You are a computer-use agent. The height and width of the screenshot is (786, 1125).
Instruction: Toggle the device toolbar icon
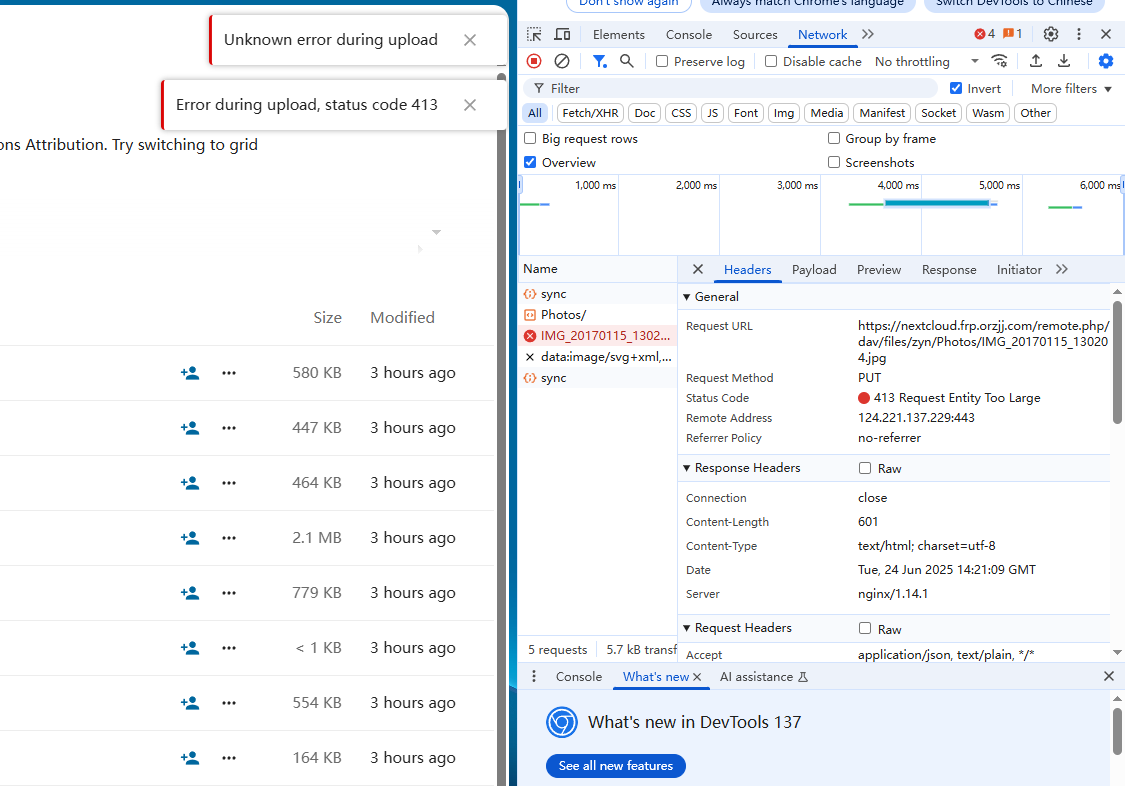pyautogui.click(x=562, y=34)
